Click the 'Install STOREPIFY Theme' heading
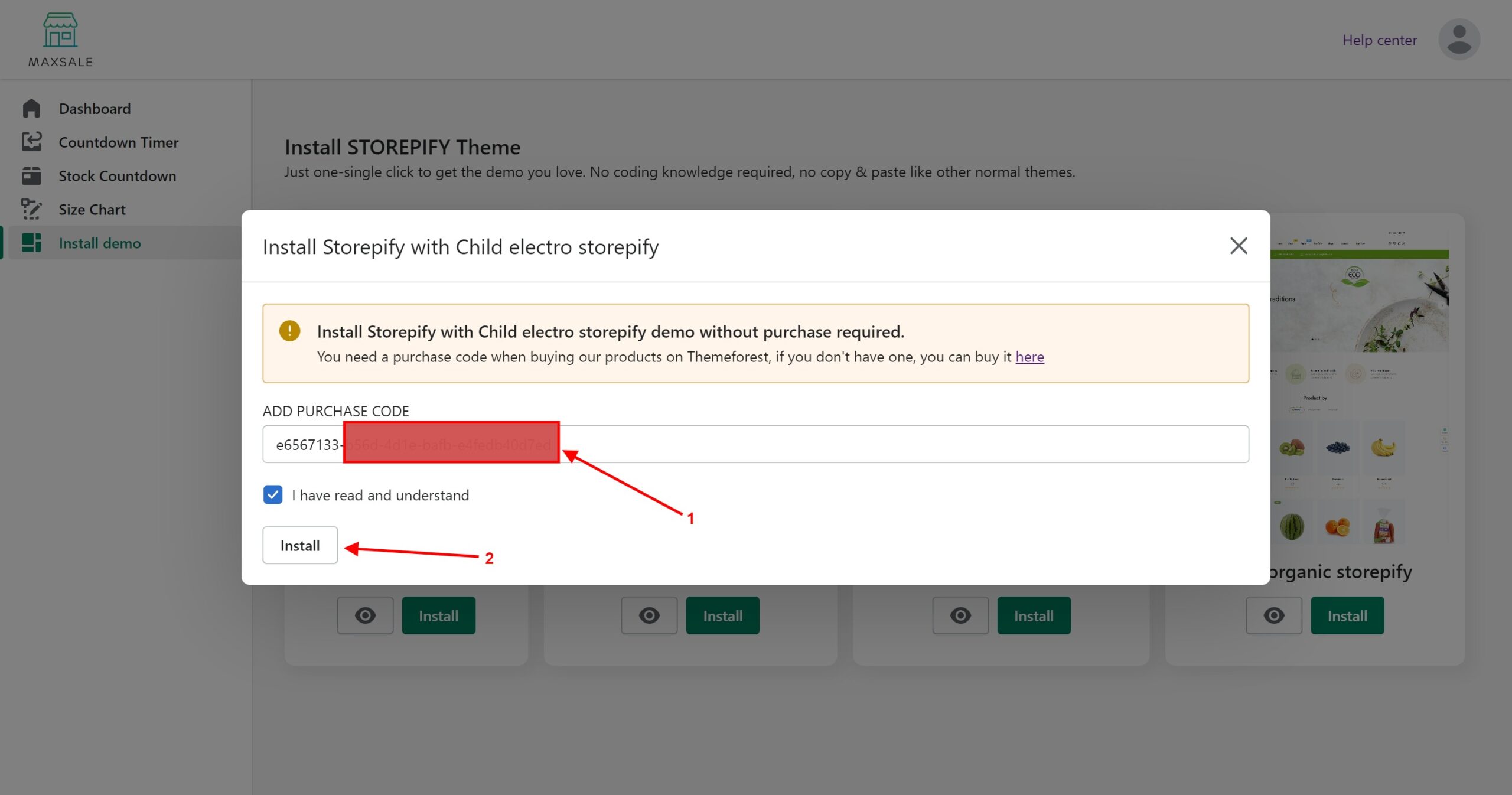 402,147
